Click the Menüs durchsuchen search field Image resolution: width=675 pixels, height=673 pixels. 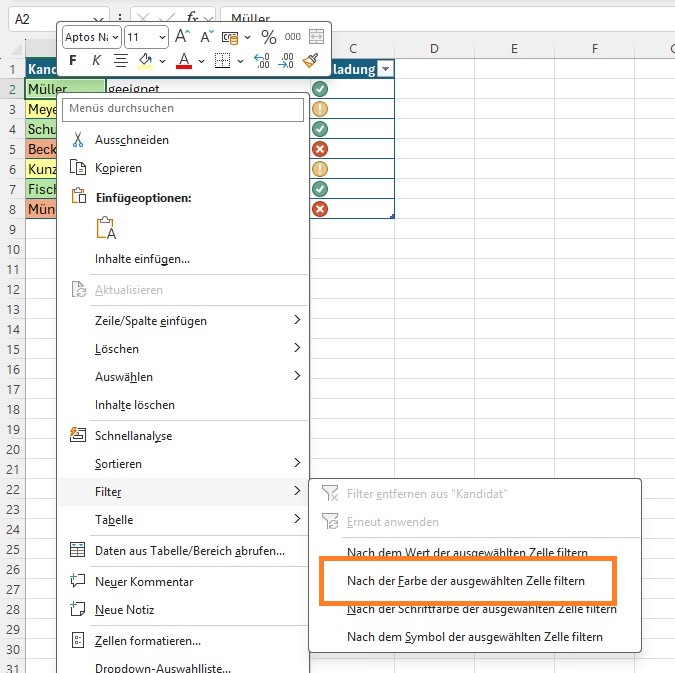tap(184, 108)
